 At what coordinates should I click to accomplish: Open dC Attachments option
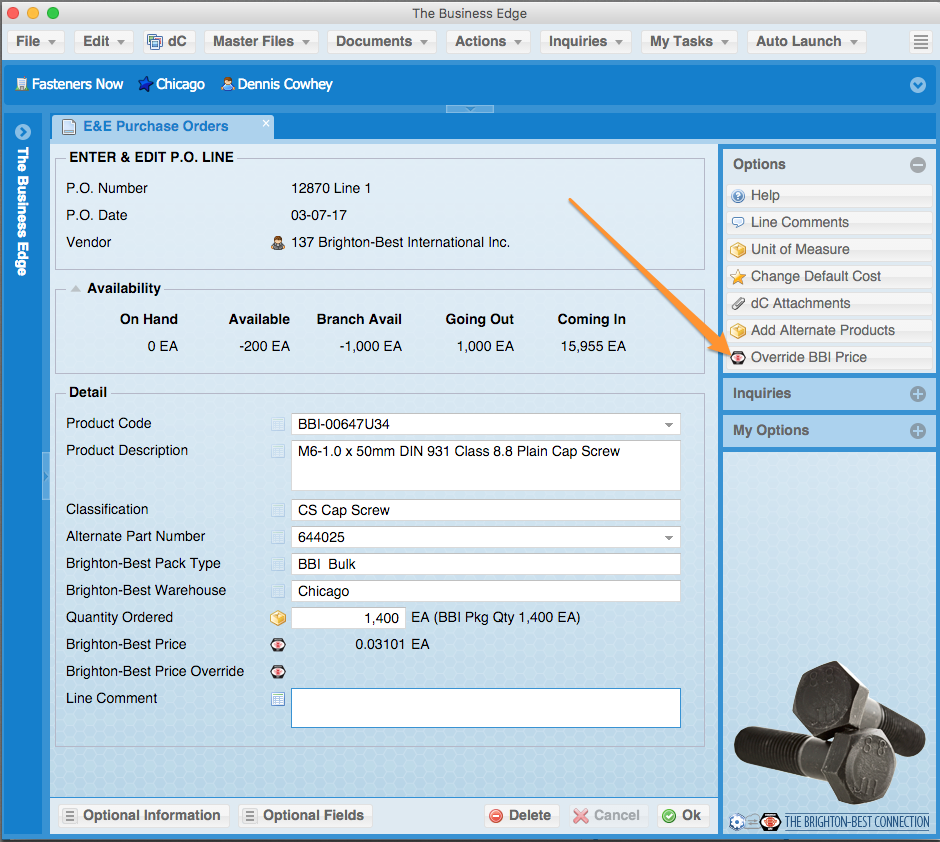click(829, 303)
